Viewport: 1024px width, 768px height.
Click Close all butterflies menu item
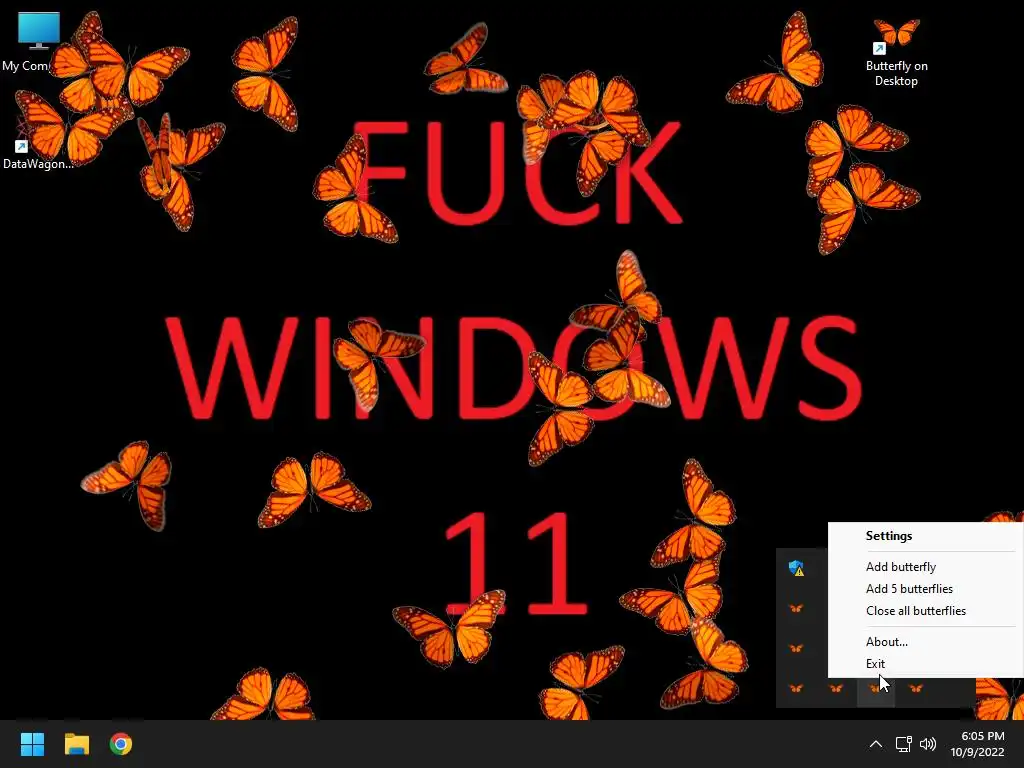tap(916, 611)
